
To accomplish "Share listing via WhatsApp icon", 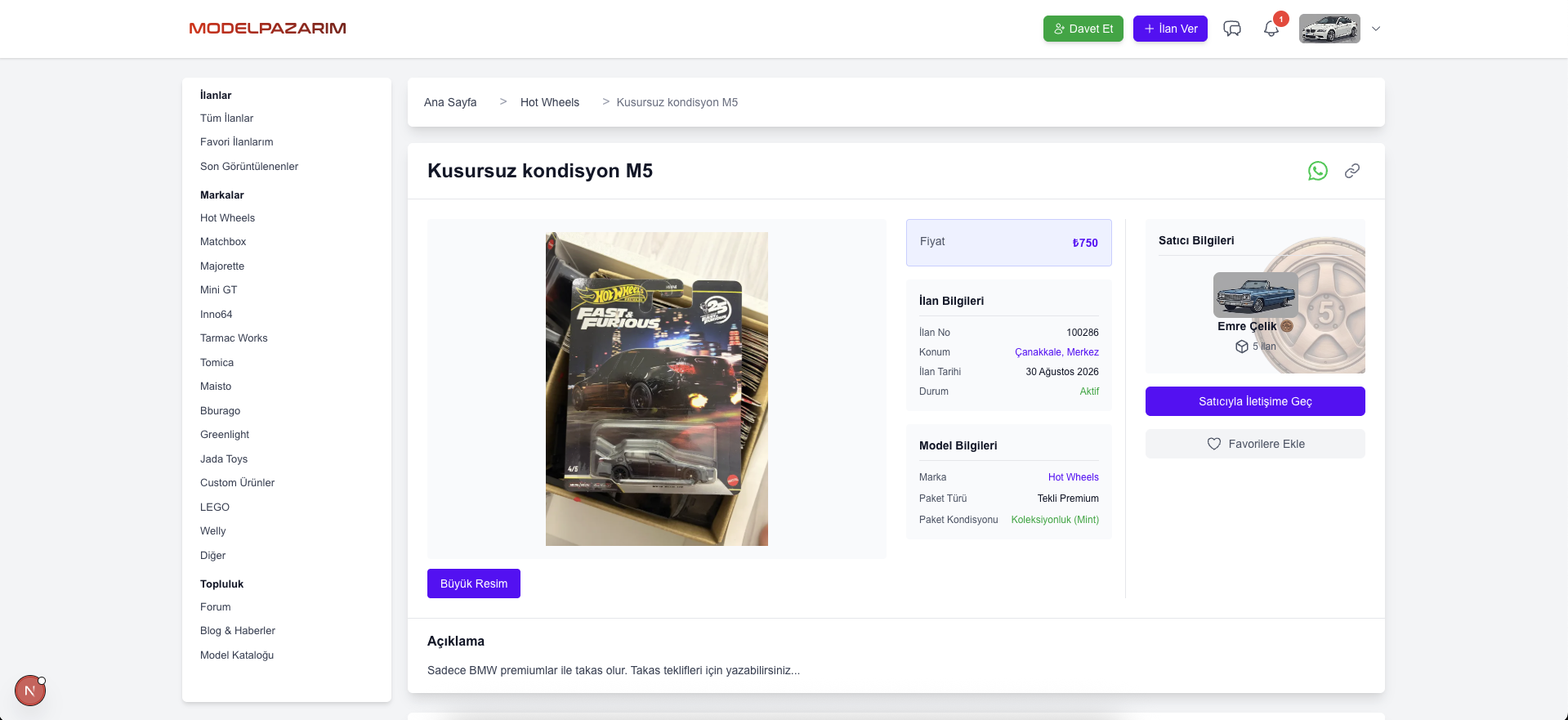I will pos(1318,171).
